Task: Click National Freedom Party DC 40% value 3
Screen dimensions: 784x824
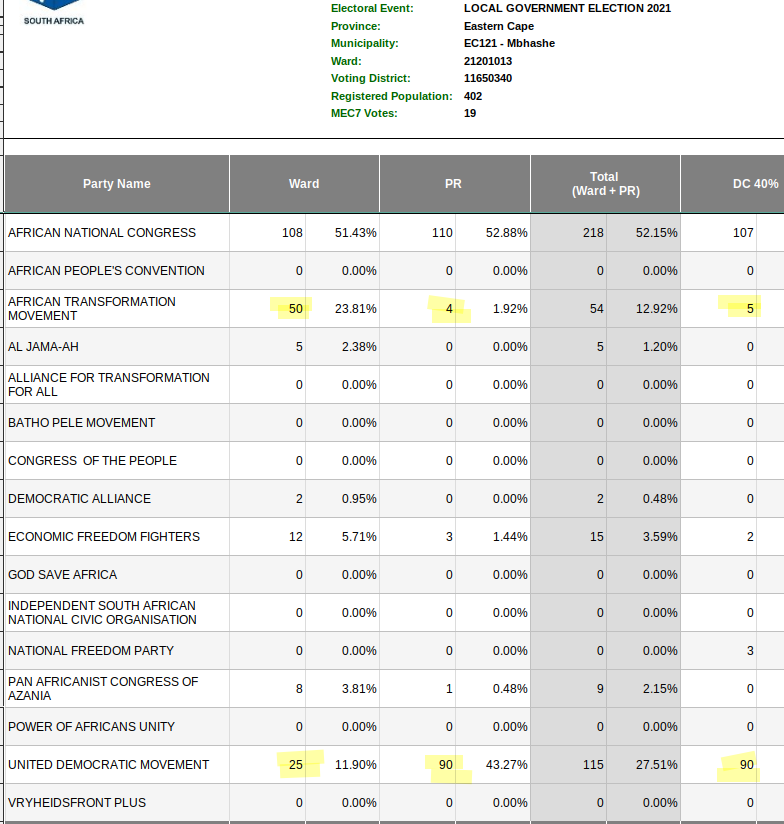Action: pyautogui.click(x=750, y=651)
